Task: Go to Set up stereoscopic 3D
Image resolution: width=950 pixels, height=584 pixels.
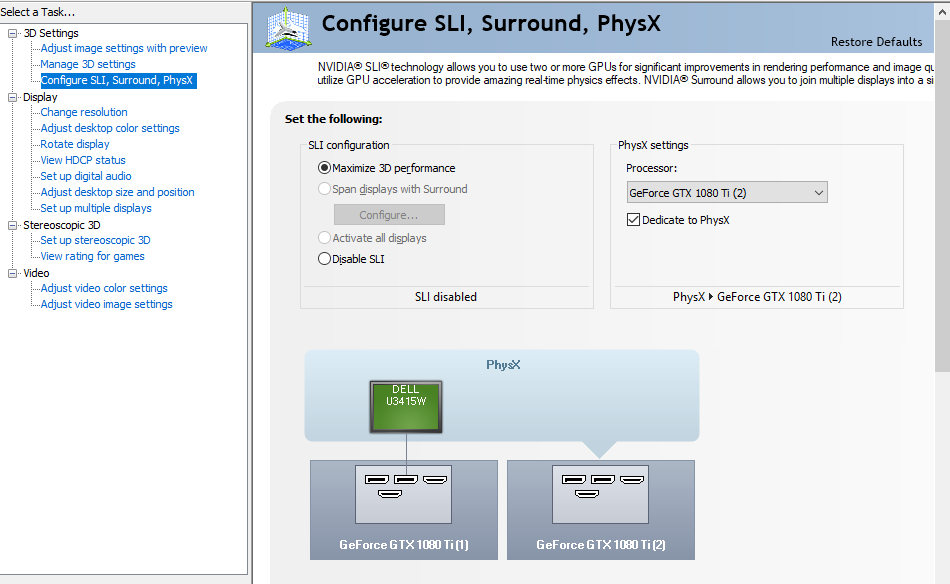Action: [x=95, y=241]
